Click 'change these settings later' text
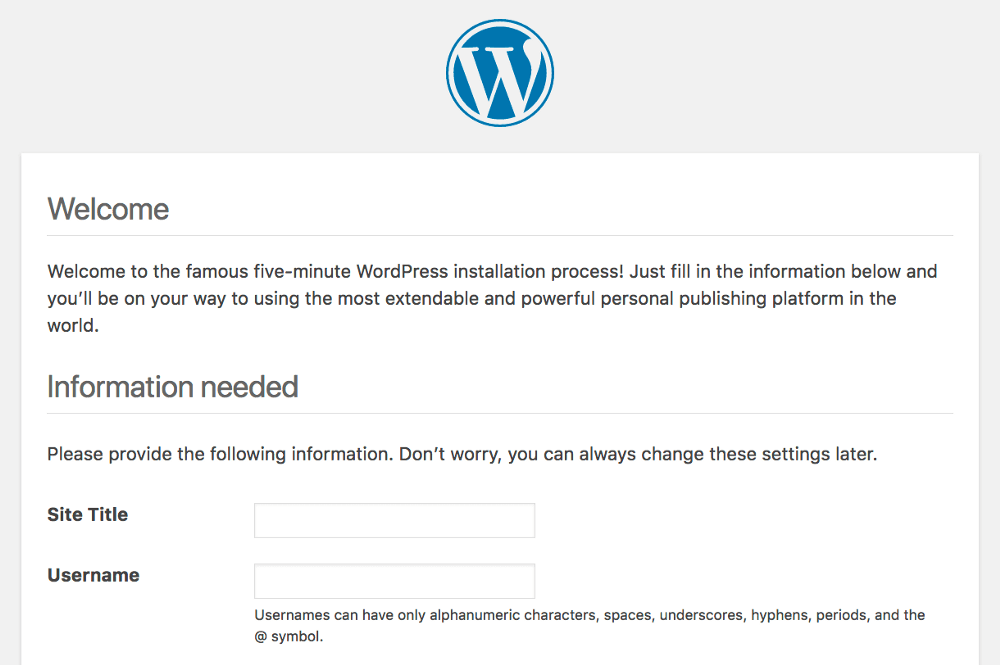Screen dimensions: 1000x665 pos(759,454)
